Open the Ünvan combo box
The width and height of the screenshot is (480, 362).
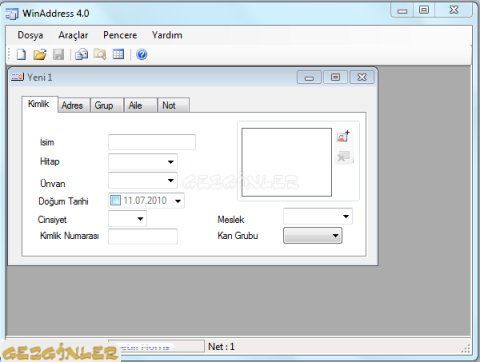pos(171,180)
